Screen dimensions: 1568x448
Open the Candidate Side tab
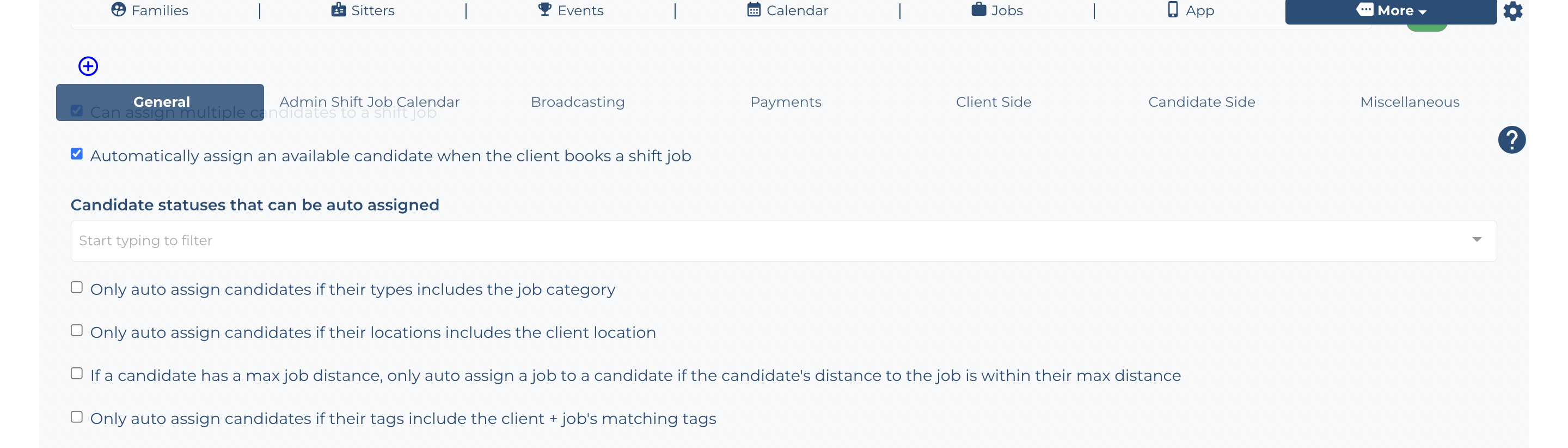(x=1202, y=102)
